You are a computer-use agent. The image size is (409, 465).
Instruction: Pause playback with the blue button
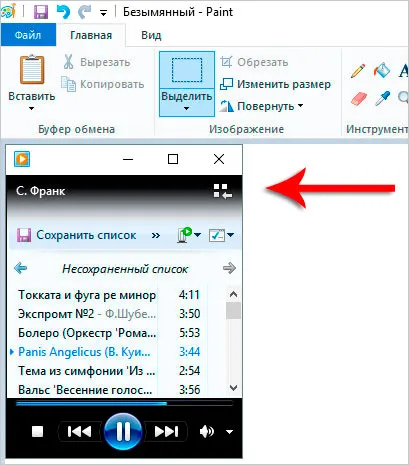point(123,432)
